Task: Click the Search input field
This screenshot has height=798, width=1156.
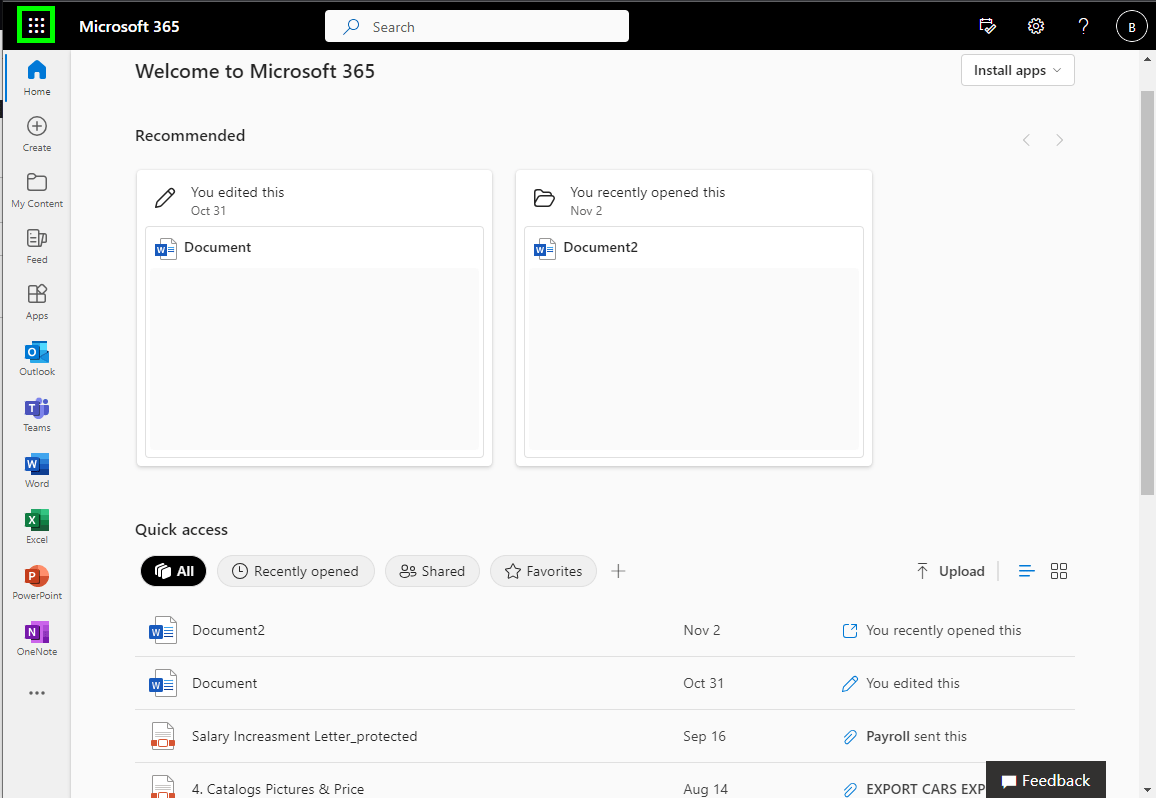Action: point(476,25)
